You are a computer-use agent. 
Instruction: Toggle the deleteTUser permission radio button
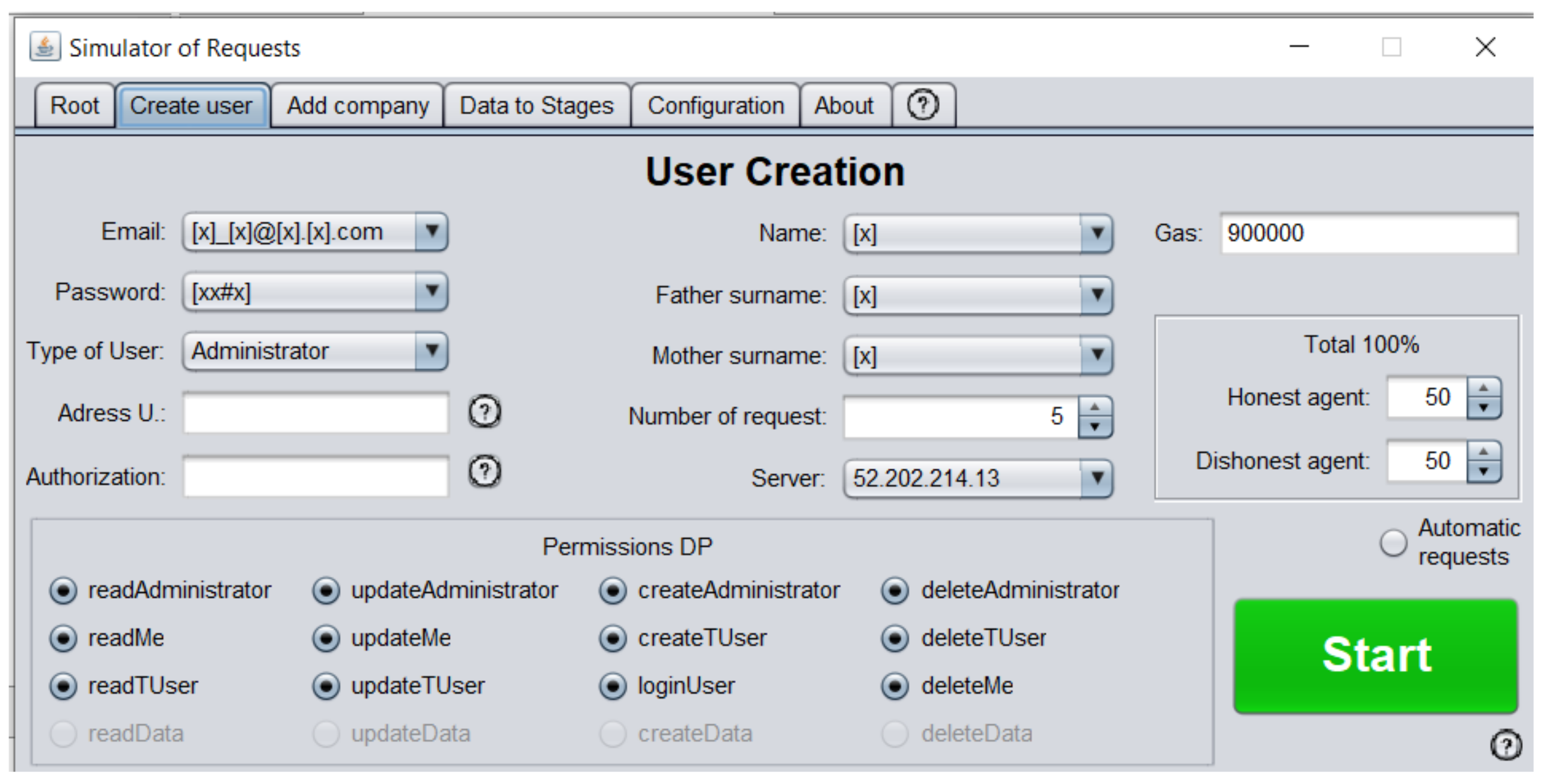[x=895, y=638]
